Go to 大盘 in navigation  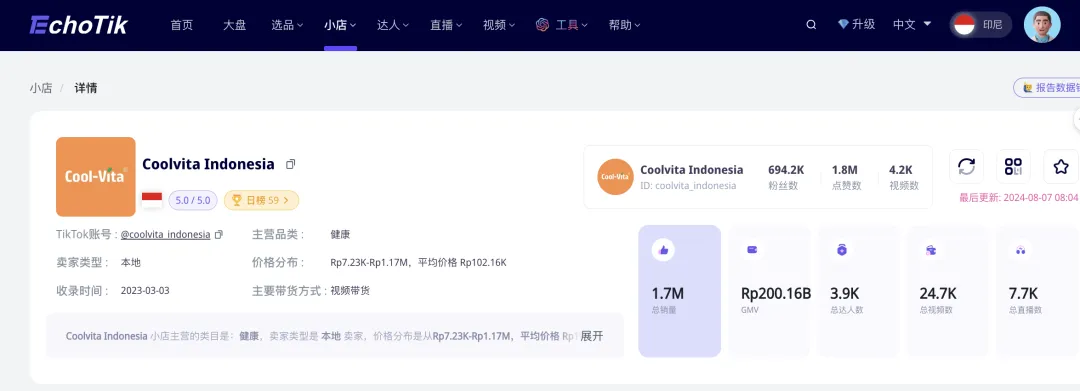tap(234, 25)
